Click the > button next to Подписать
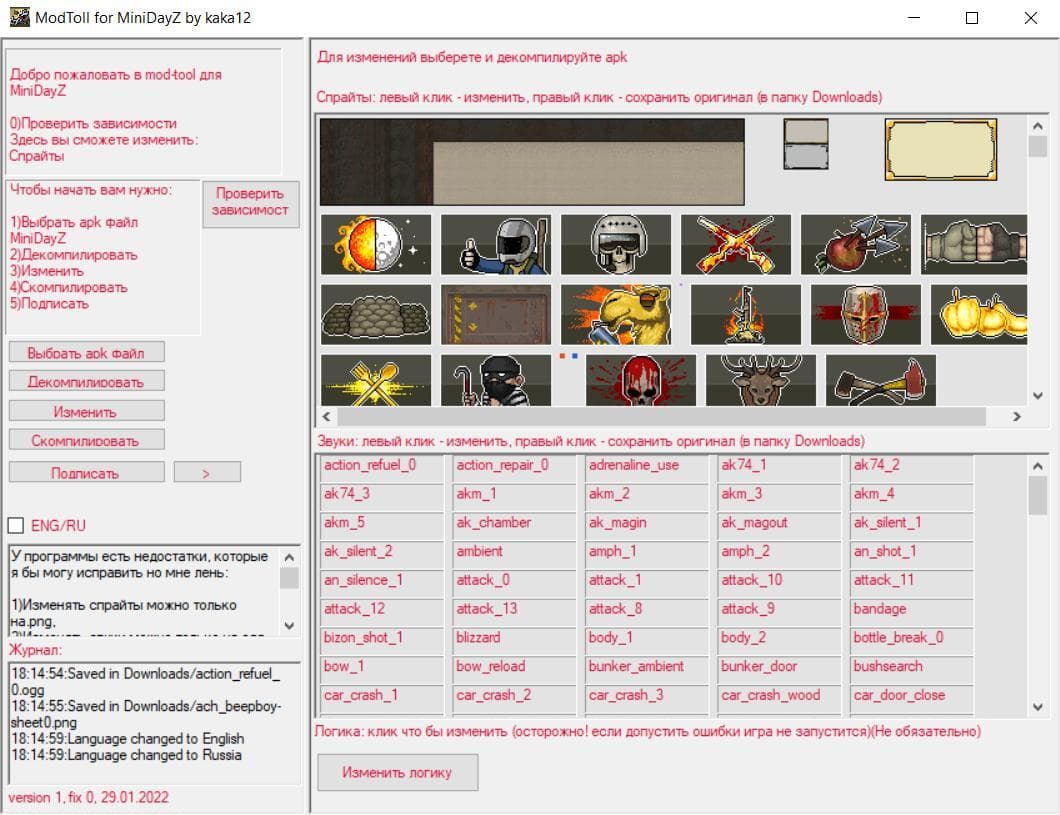The height and width of the screenshot is (815, 1060). click(x=207, y=472)
